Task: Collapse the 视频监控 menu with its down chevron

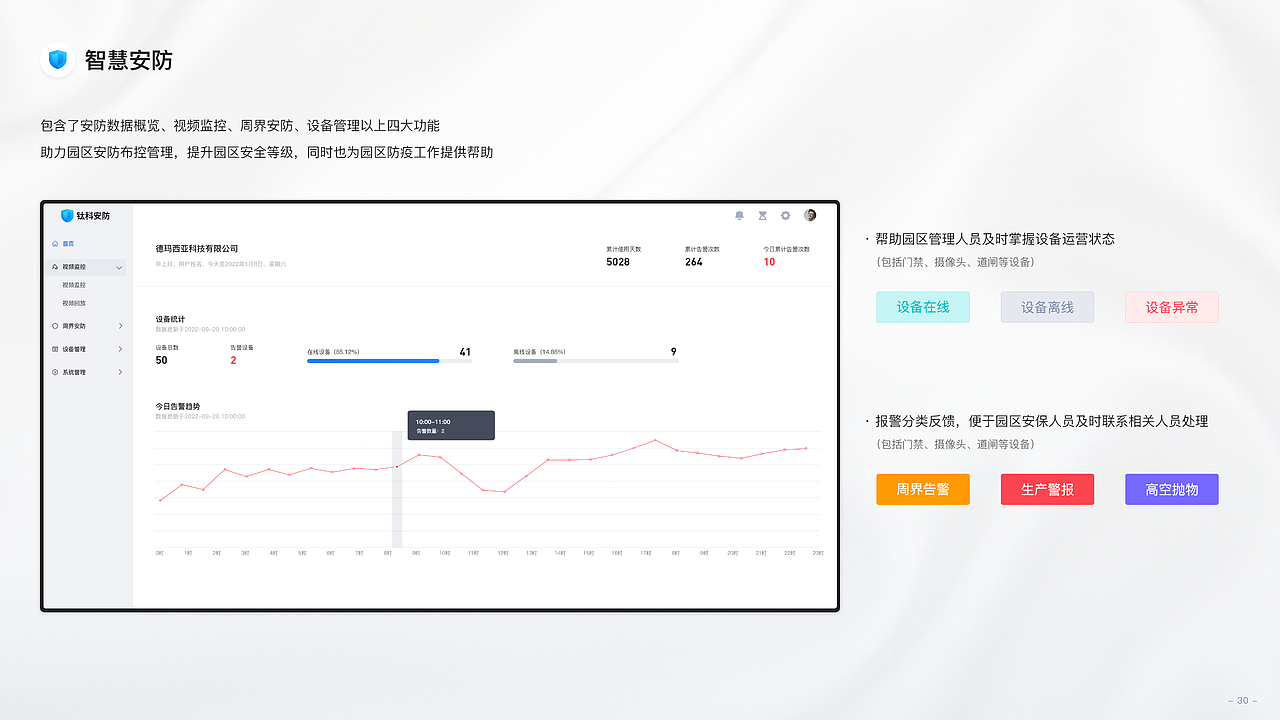Action: coord(120,268)
